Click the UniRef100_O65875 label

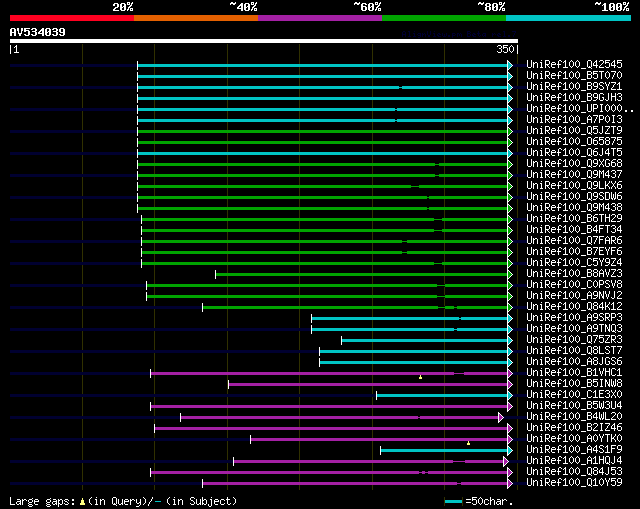574,142
